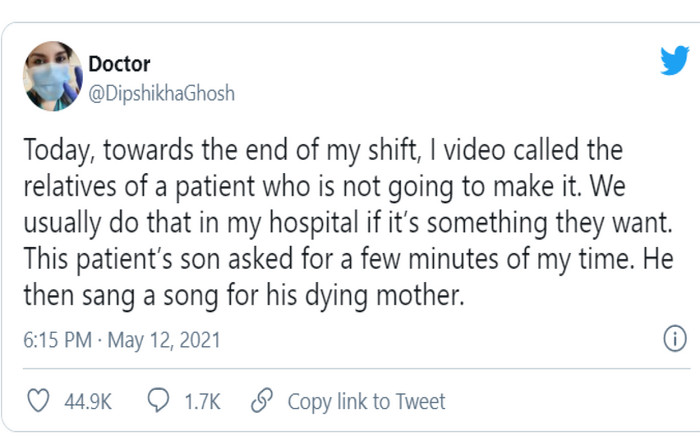
Task: Click tweet line starting "relatives of a patient"
Action: coord(325,187)
